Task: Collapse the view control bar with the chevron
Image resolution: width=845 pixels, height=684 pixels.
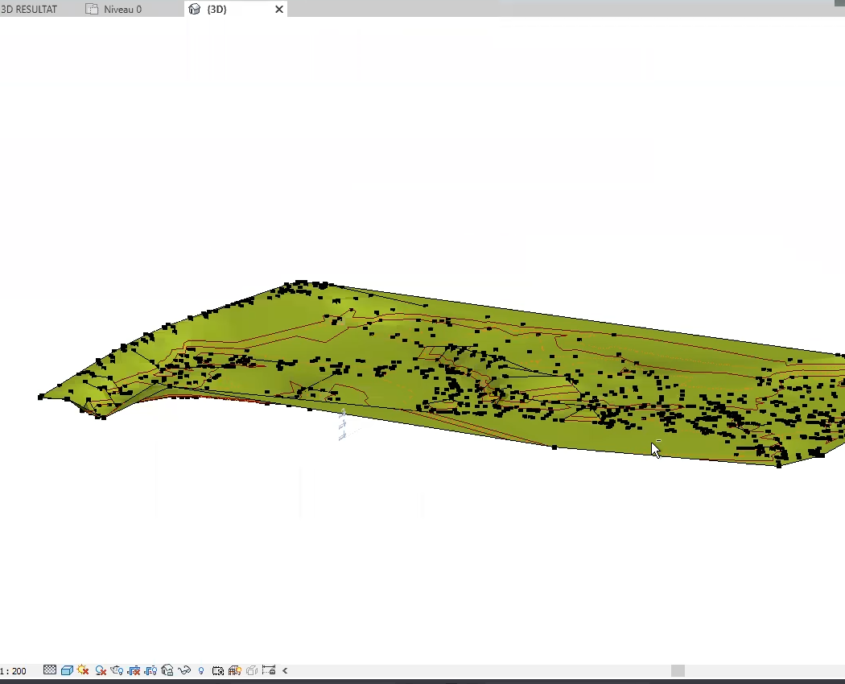Action: [285, 671]
